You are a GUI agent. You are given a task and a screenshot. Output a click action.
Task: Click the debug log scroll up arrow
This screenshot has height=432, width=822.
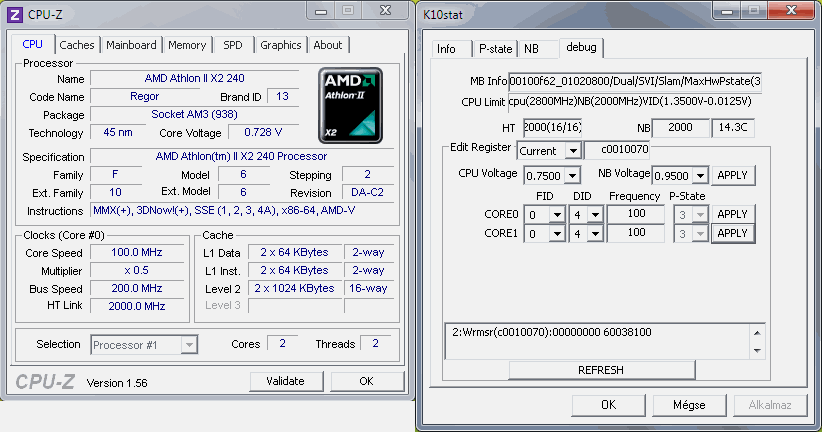click(x=757, y=333)
